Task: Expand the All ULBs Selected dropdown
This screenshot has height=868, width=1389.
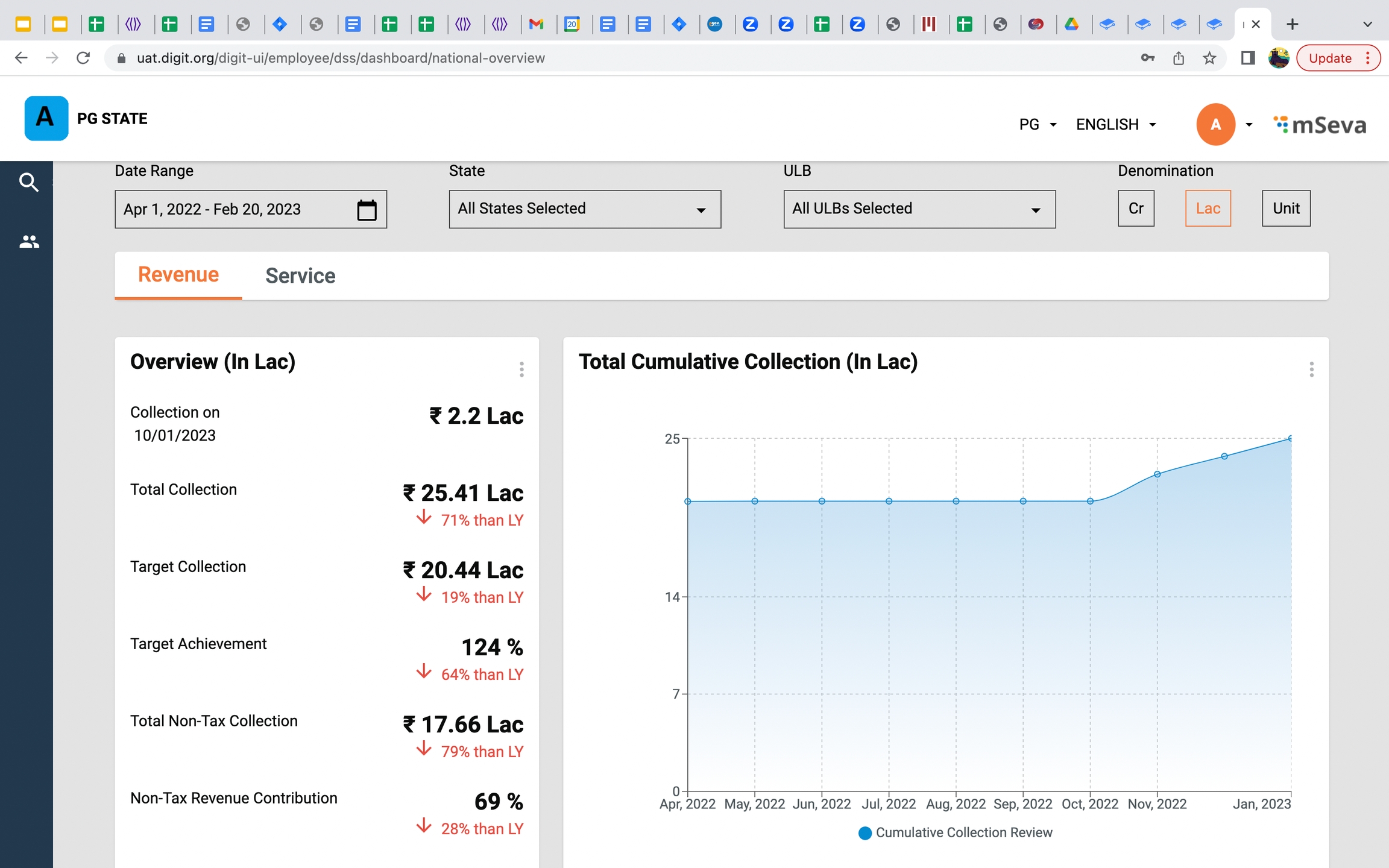Action: 919,209
